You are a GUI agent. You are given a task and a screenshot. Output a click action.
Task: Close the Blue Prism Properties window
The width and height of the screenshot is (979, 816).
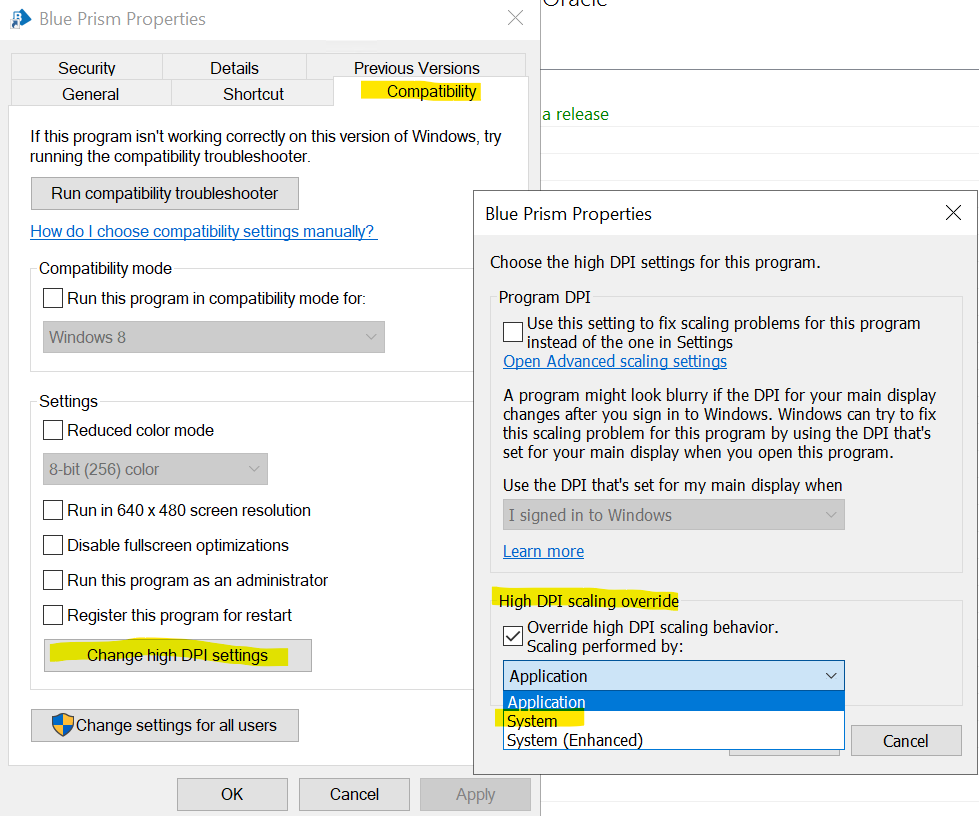click(x=515, y=18)
